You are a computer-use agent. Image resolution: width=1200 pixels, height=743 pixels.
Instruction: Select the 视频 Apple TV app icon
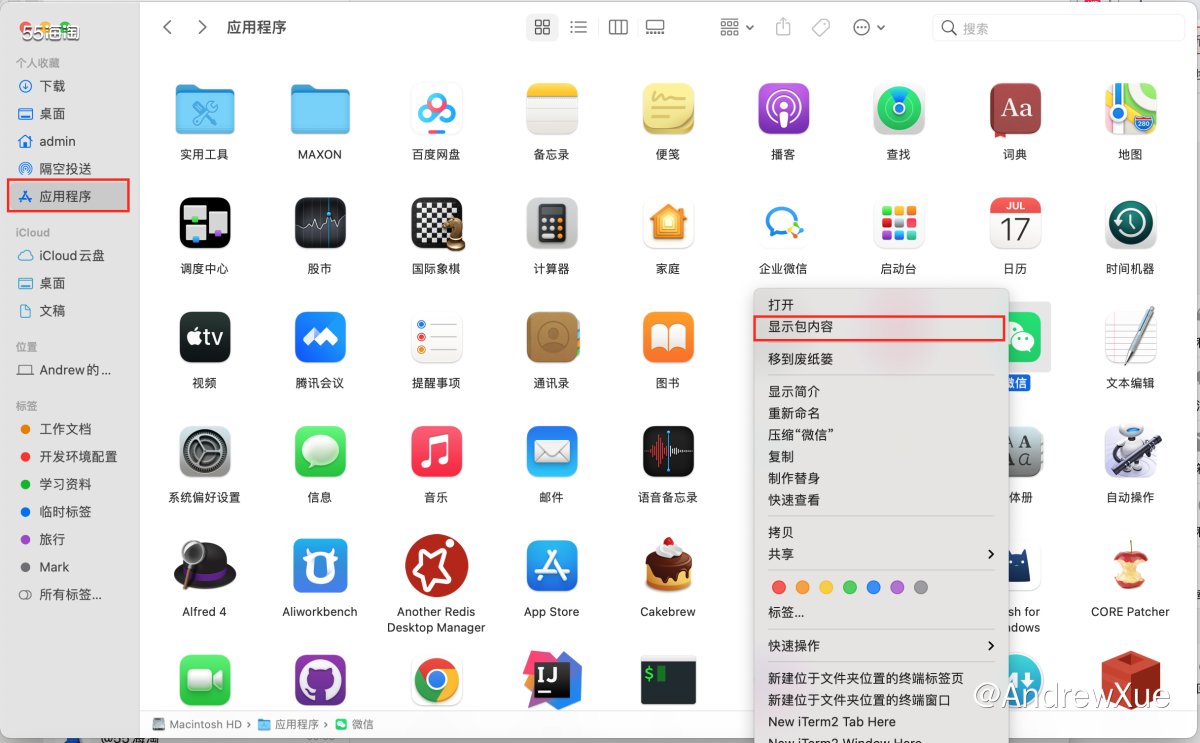[205, 337]
